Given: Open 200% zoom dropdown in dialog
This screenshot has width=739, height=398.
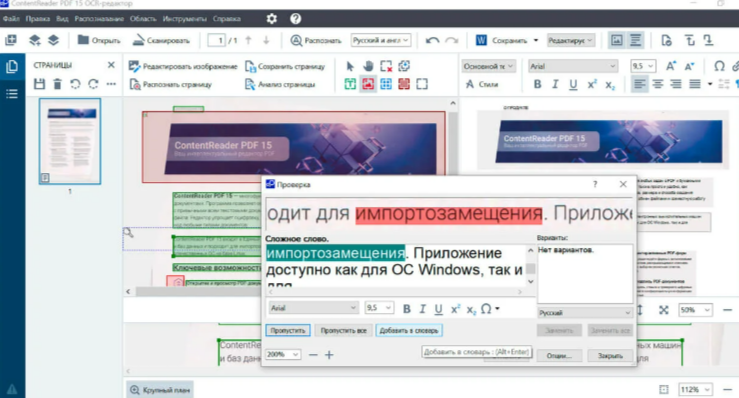Looking at the screenshot, I should [283, 354].
